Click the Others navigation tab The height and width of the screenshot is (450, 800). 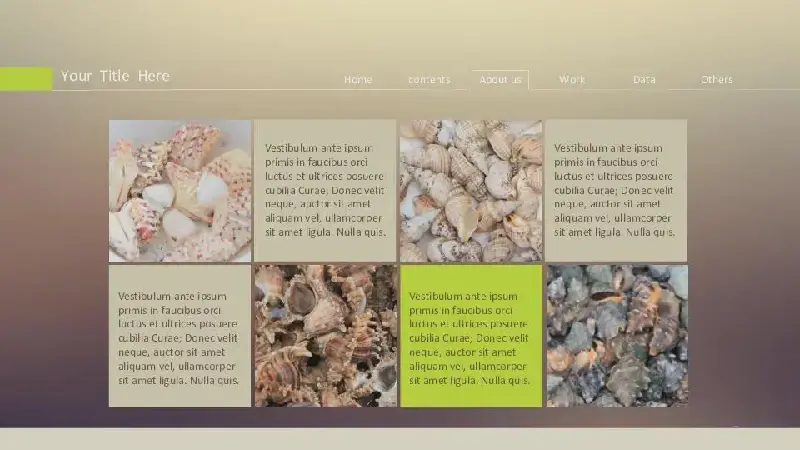coord(716,80)
